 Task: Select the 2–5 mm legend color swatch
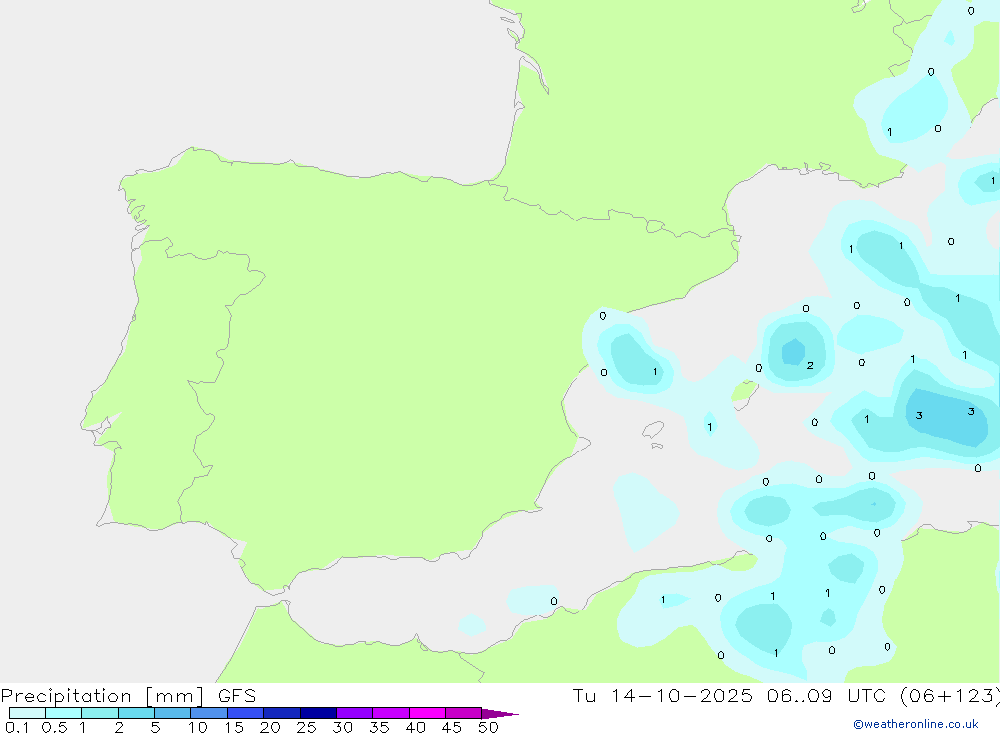(136, 713)
